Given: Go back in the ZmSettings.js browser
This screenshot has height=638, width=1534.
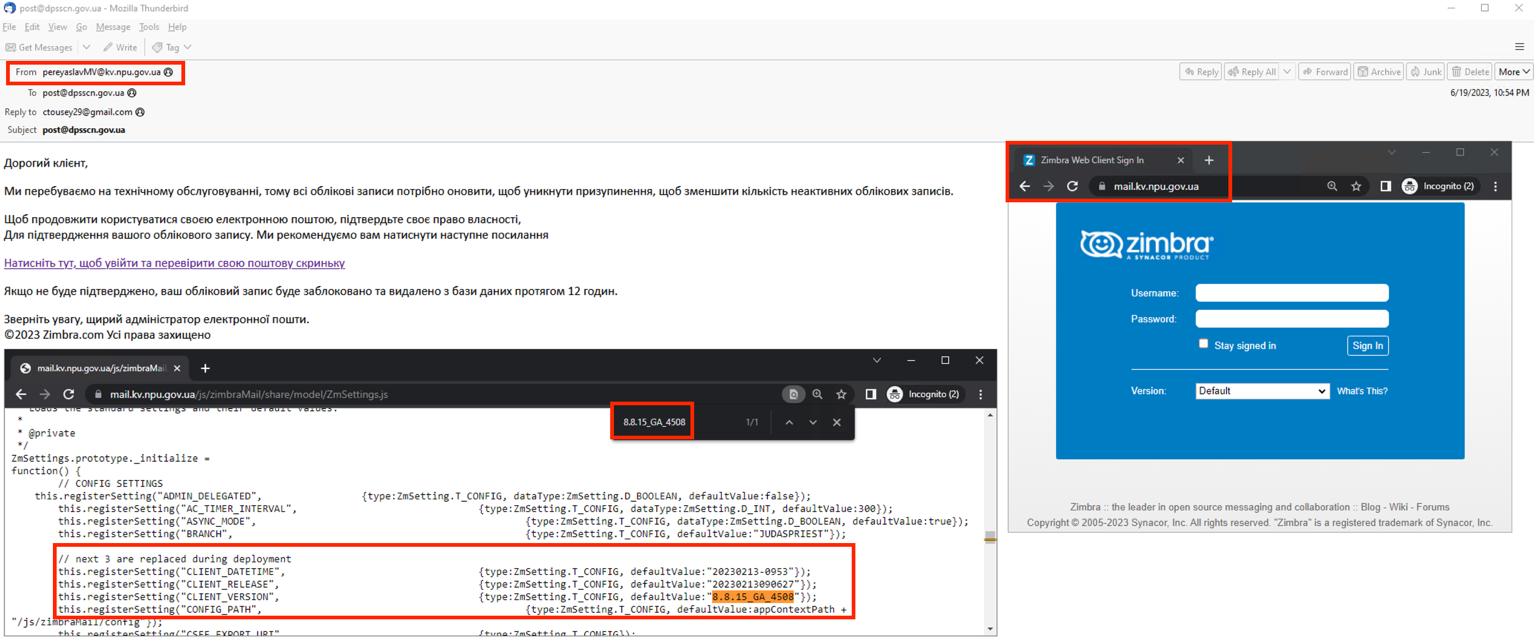Looking at the screenshot, I should 21,394.
